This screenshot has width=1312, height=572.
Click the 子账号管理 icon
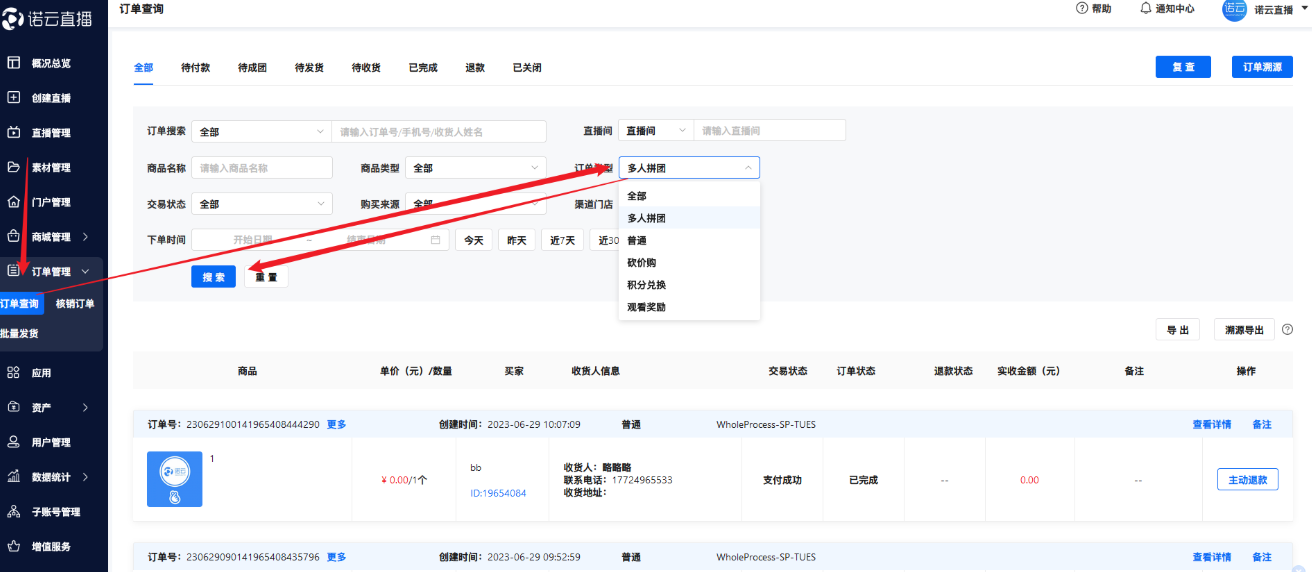click(x=14, y=511)
